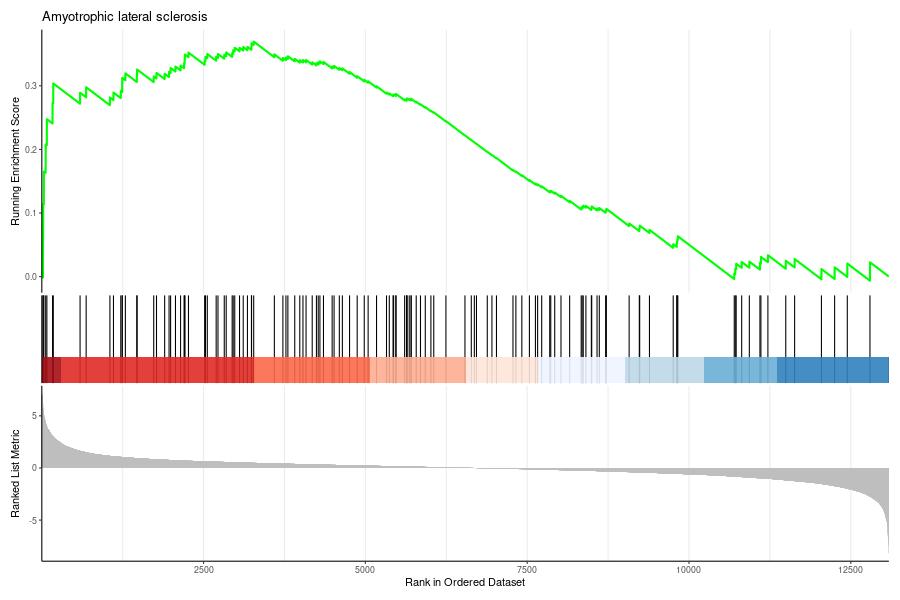The image size is (900, 600).
Task: Click the 'Running Enrichment Score' axis label
Action: 15,161
